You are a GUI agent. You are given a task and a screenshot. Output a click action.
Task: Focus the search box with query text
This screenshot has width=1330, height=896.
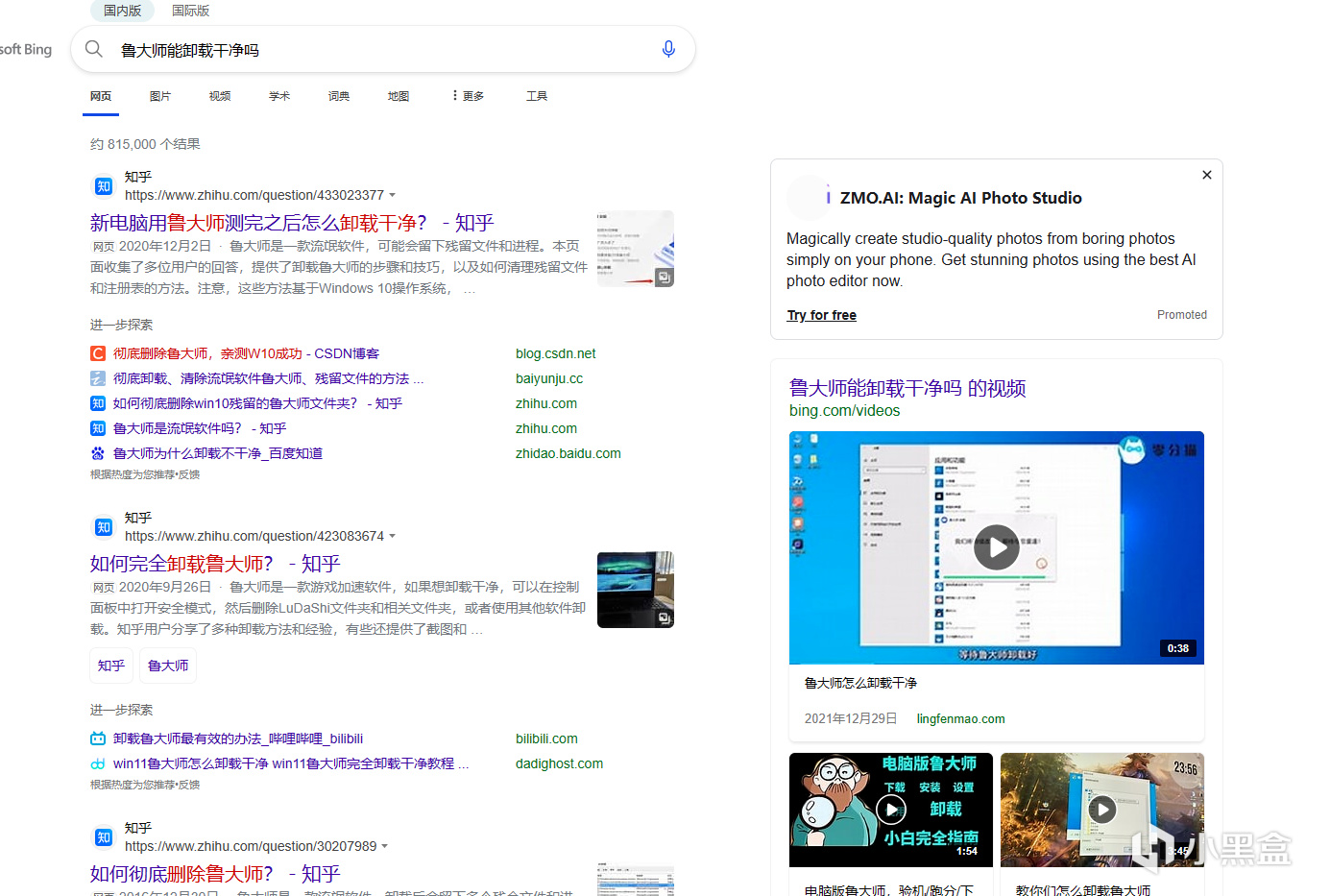point(384,50)
